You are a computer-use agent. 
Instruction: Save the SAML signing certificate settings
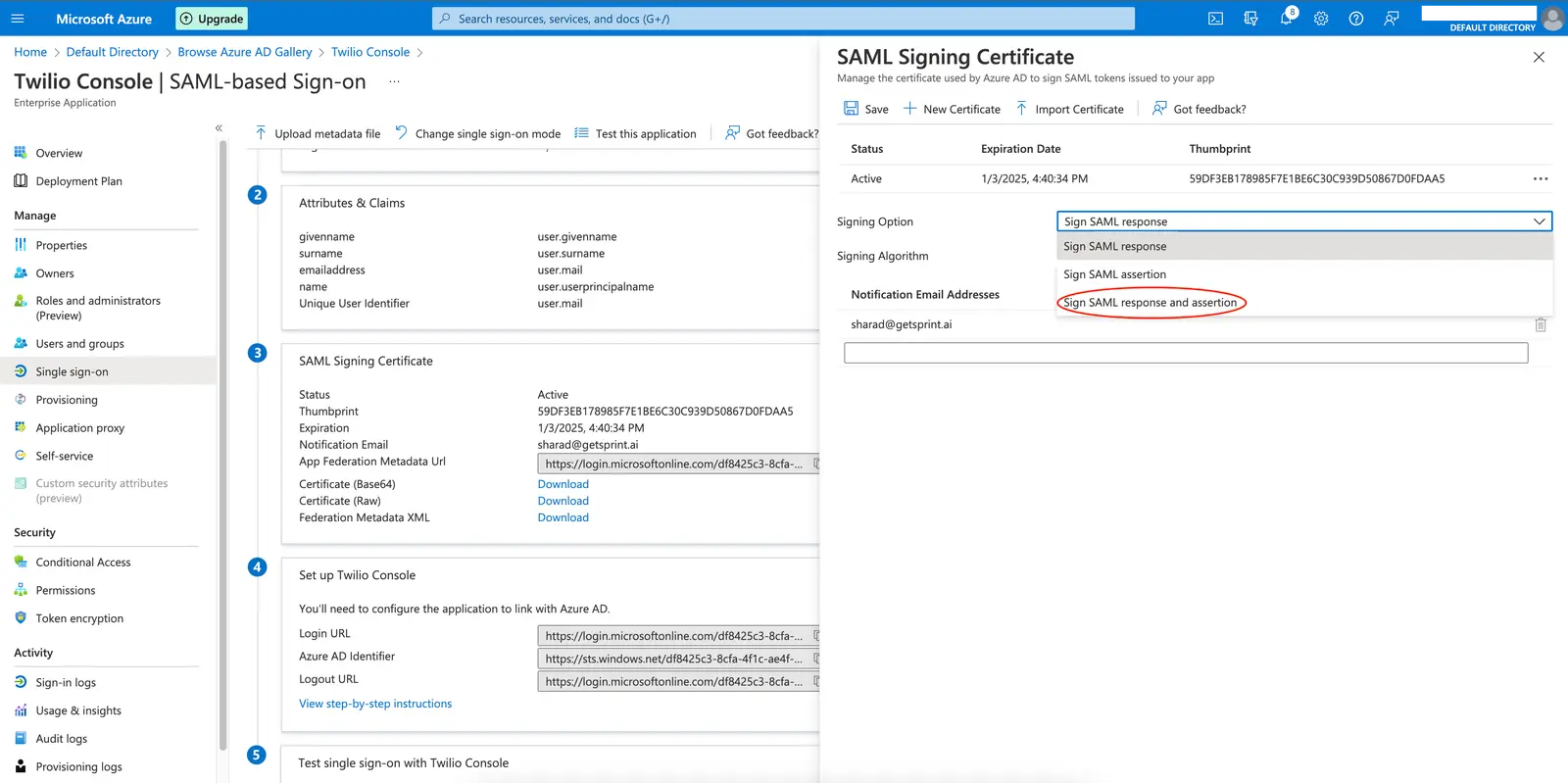(866, 109)
